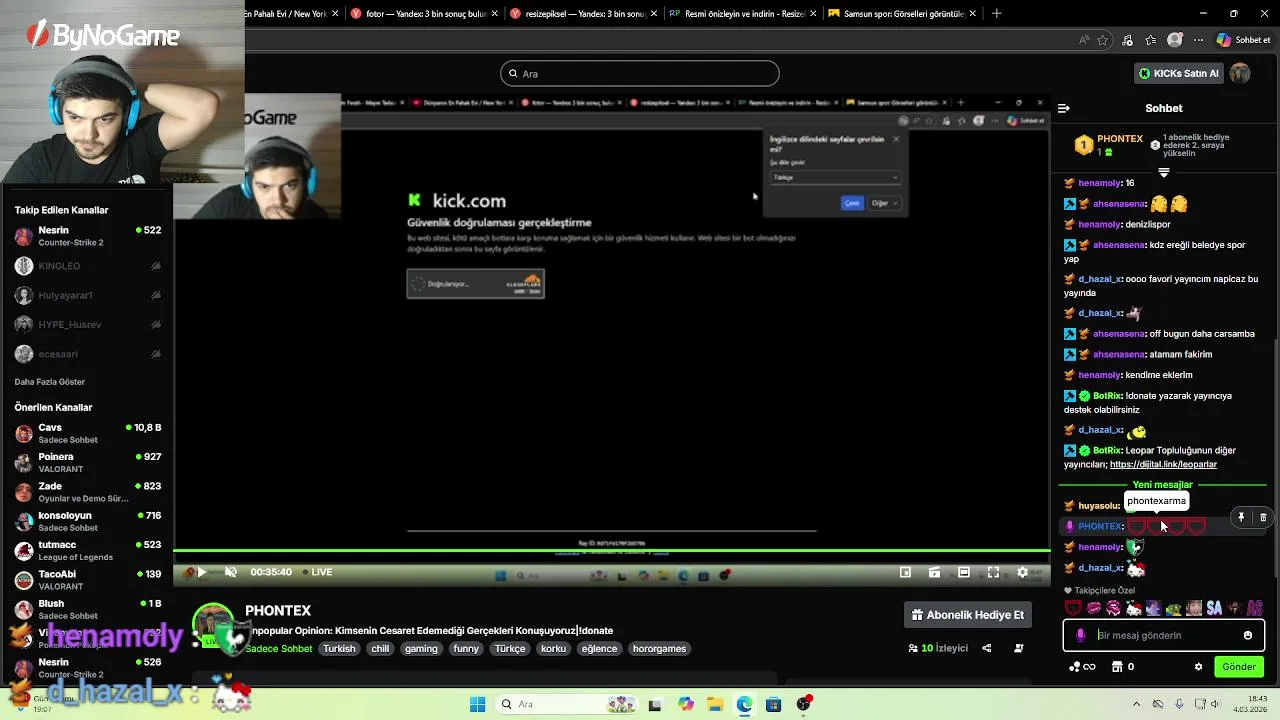The image size is (1280, 720).
Task: Open tutmacc League of Legends channel
Action: click(x=88, y=551)
